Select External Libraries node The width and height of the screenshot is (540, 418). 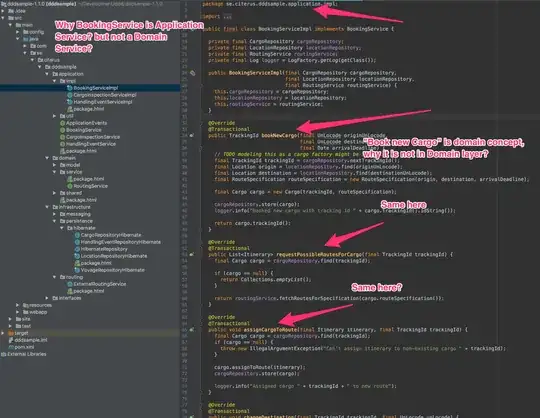[23, 354]
